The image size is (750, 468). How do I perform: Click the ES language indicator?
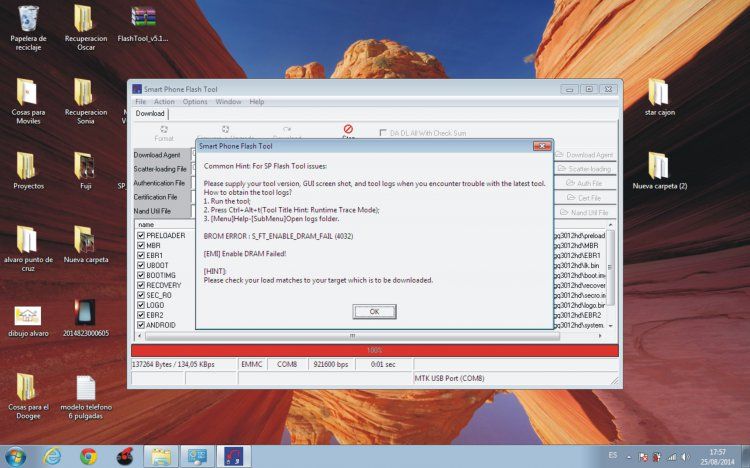pos(613,455)
